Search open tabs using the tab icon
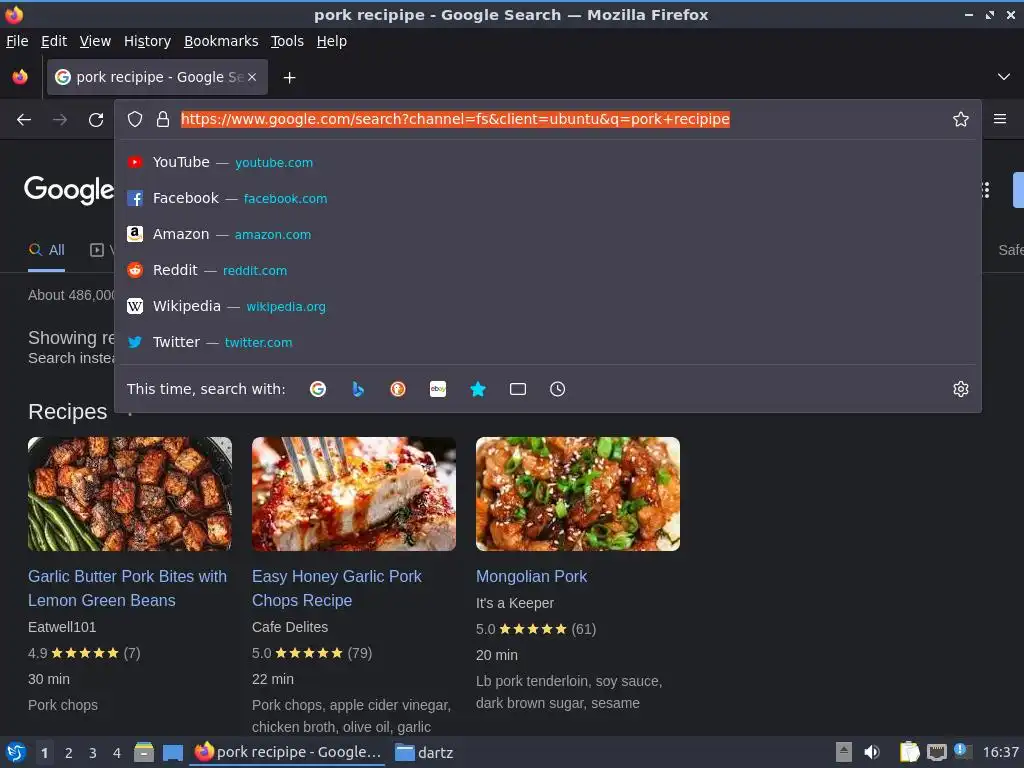Image resolution: width=1024 pixels, height=768 pixels. click(x=518, y=389)
